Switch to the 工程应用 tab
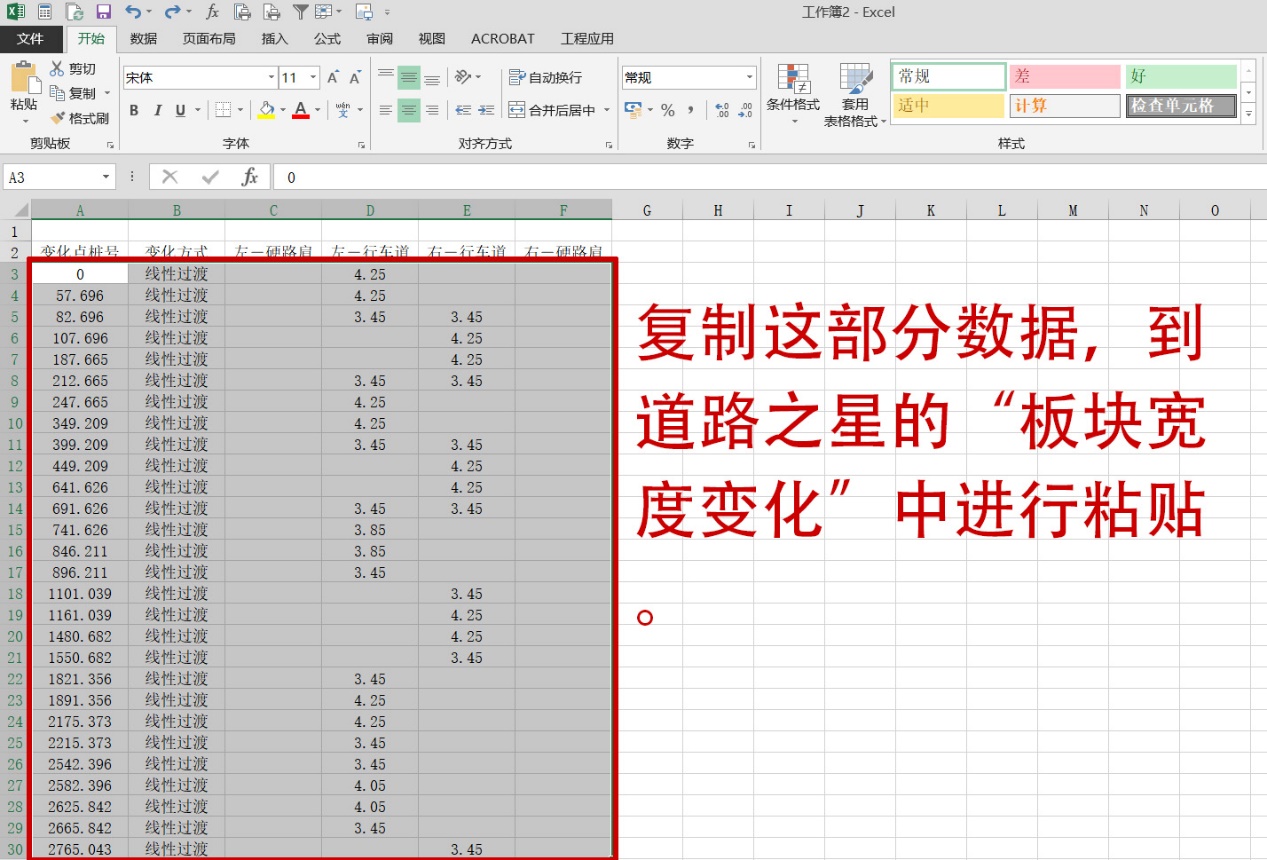Screen dimensions: 1267x860 [587, 39]
